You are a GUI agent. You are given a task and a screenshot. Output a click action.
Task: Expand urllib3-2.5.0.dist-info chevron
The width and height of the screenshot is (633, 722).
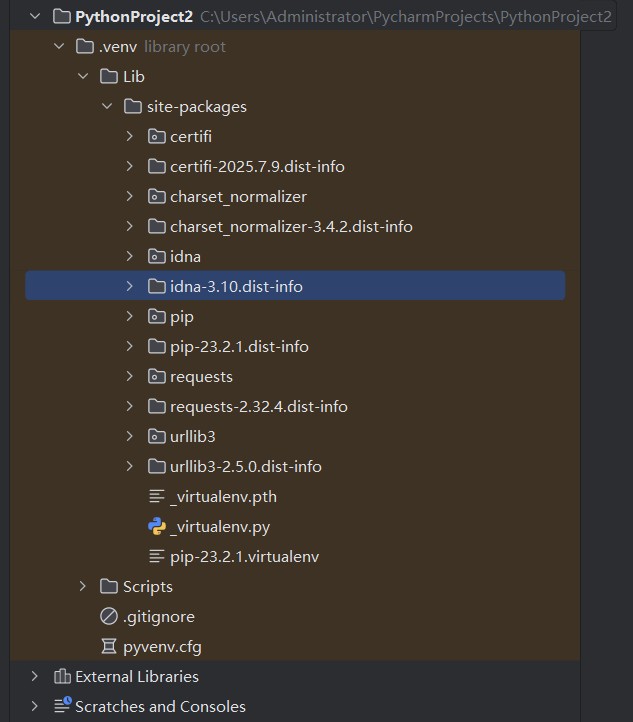(x=130, y=466)
